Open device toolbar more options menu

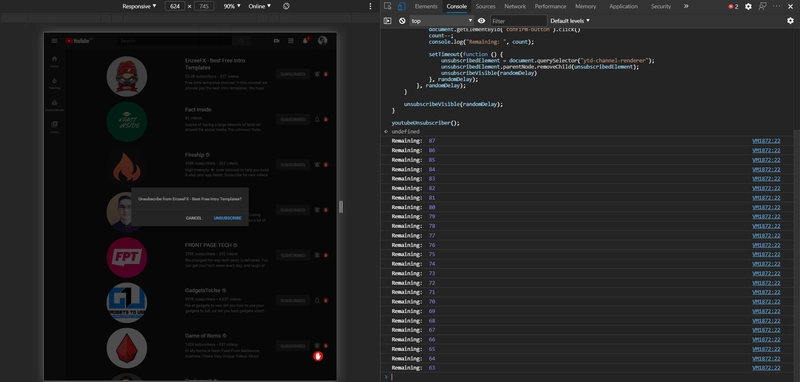click(x=370, y=6)
